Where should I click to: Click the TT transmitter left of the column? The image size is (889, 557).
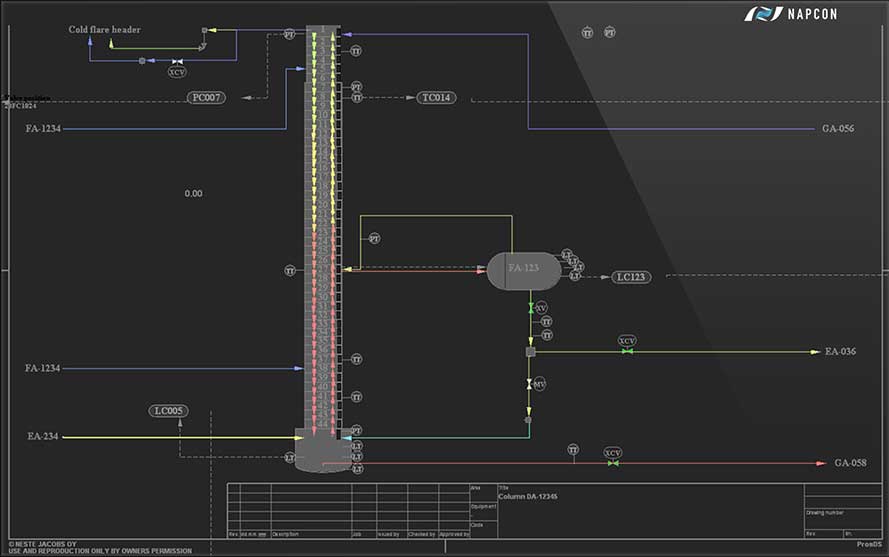point(290,271)
